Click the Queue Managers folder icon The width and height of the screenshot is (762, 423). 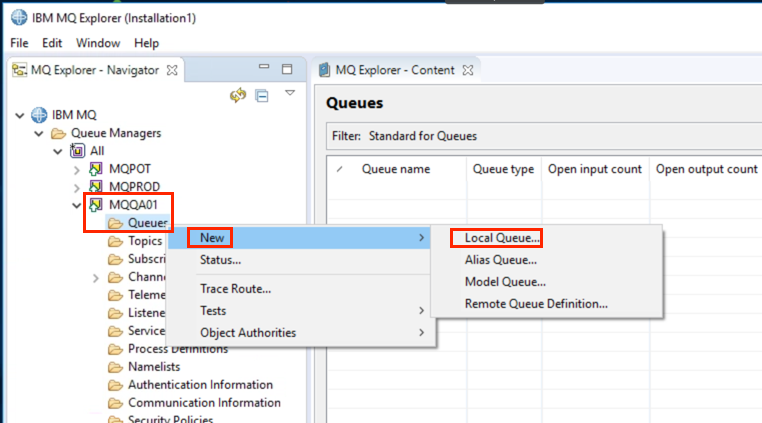(x=58, y=133)
